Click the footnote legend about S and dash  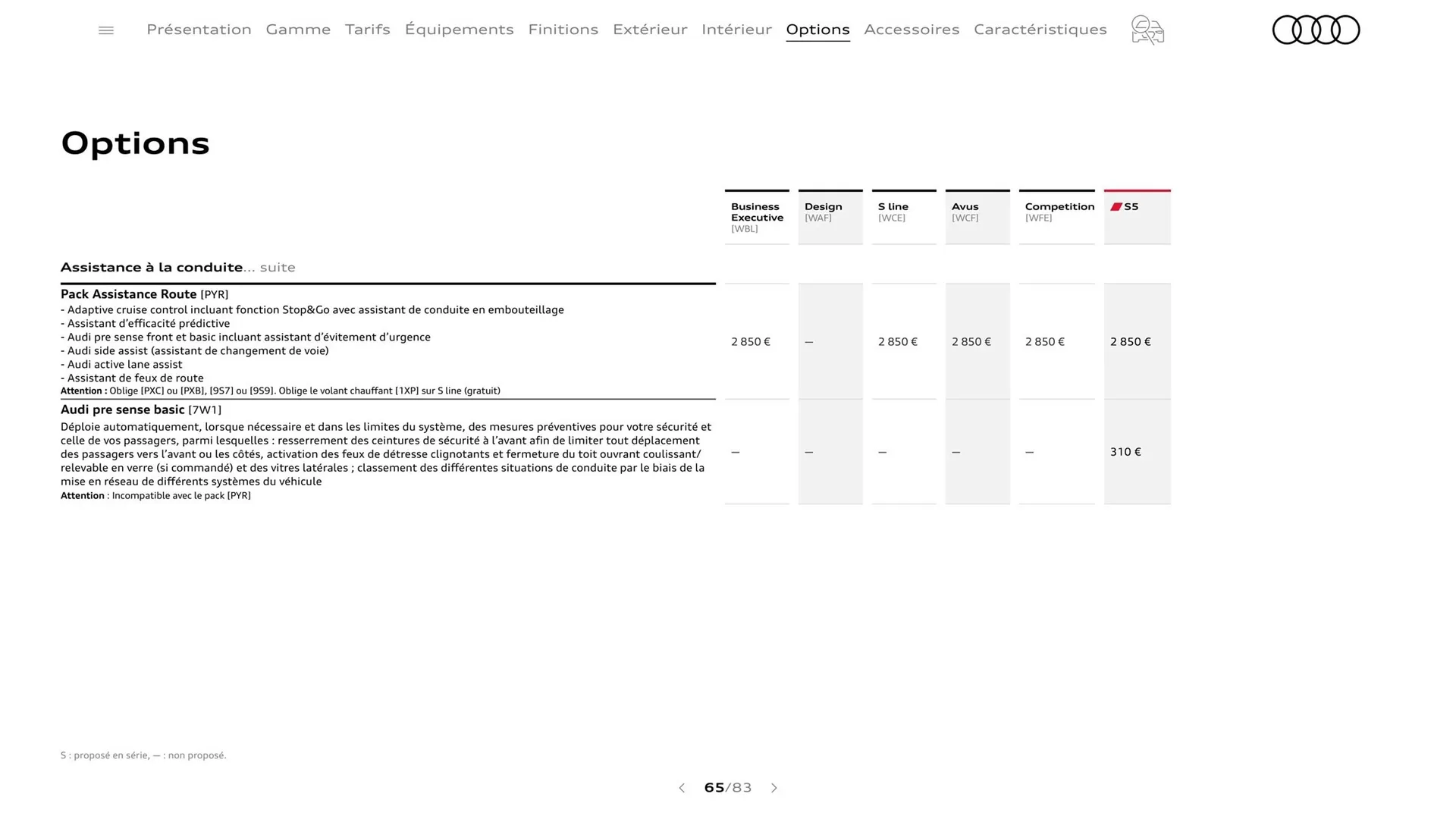tap(143, 755)
